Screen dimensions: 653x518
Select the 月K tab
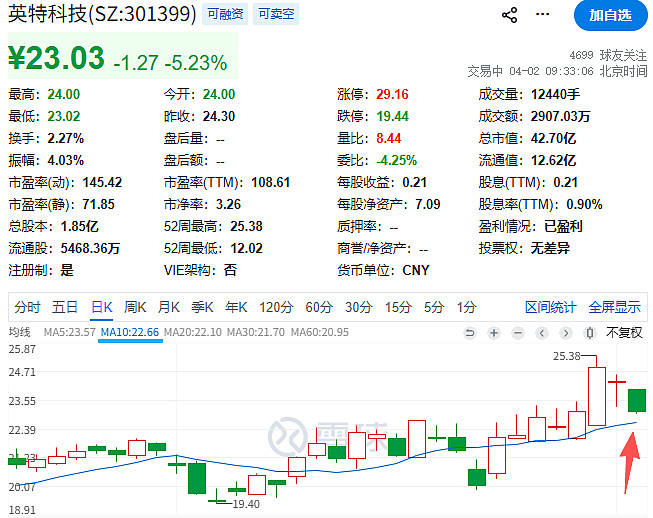click(x=169, y=307)
